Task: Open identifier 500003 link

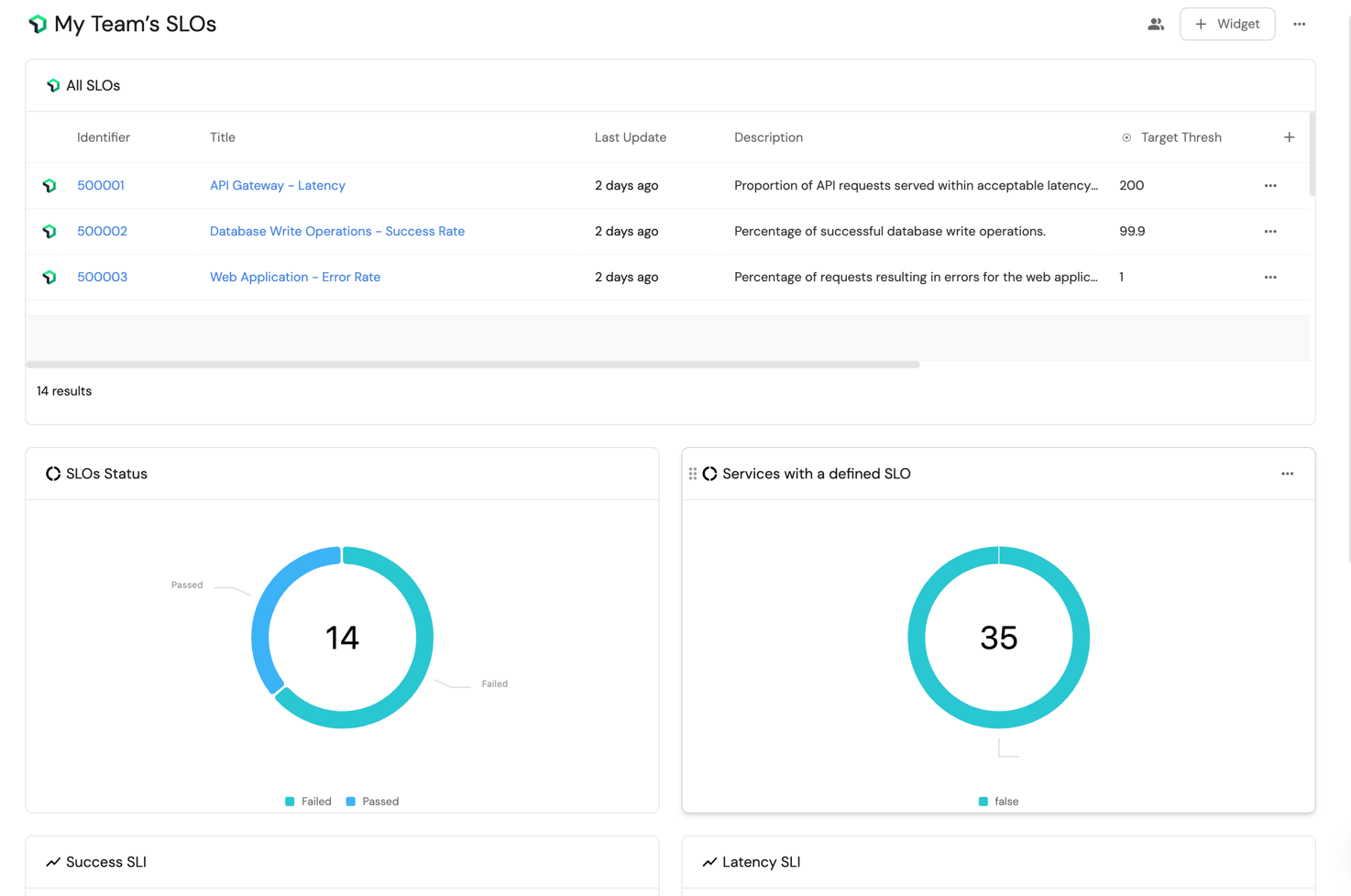Action: tap(102, 278)
